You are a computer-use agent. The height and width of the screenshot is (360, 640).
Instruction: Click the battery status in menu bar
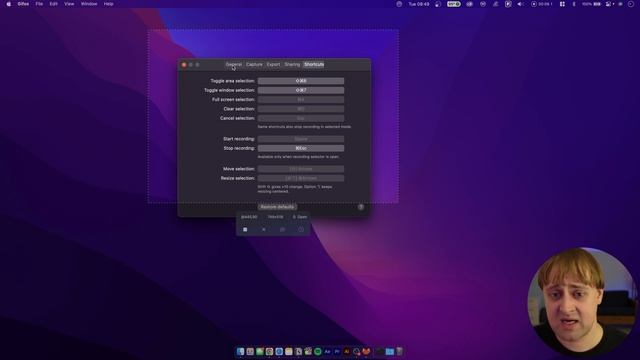(591, 4)
